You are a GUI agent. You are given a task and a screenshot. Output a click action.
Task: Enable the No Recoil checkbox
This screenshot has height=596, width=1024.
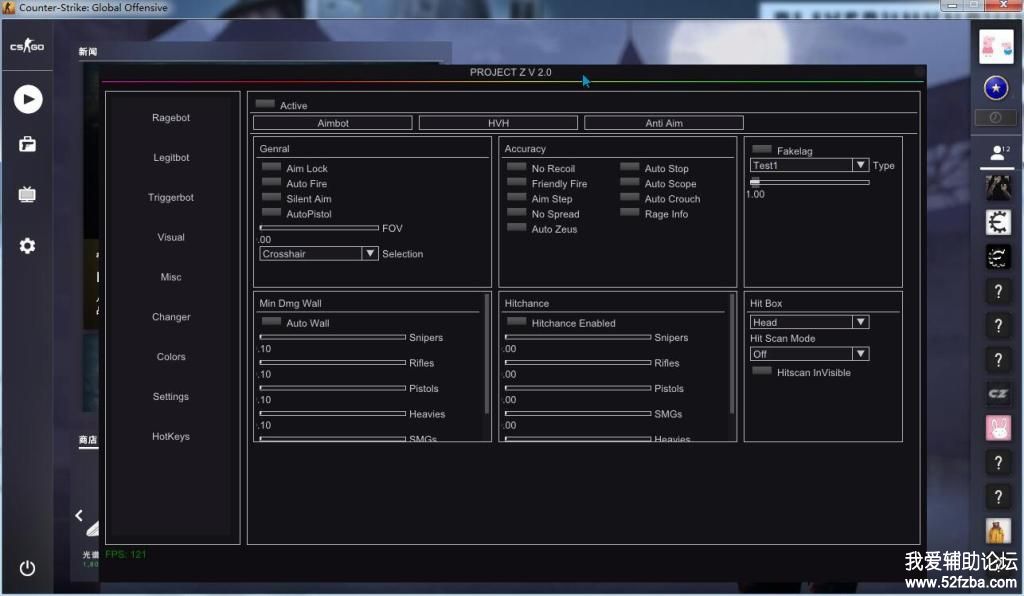(x=517, y=167)
